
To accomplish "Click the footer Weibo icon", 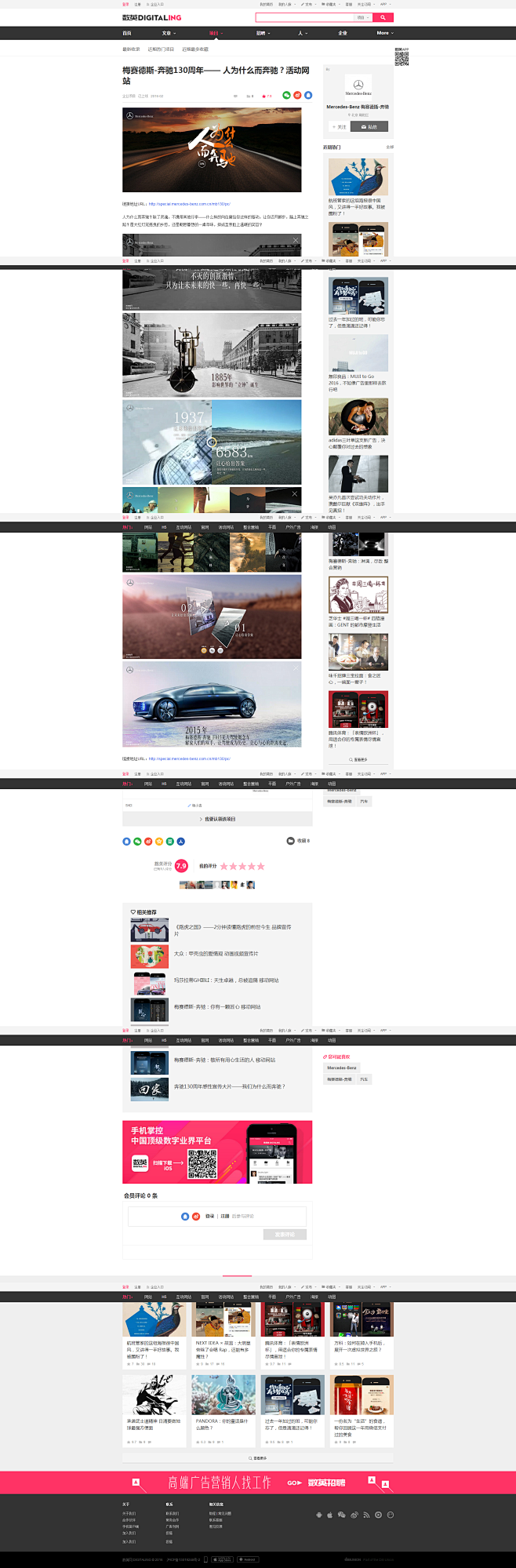I will click(x=354, y=1515).
